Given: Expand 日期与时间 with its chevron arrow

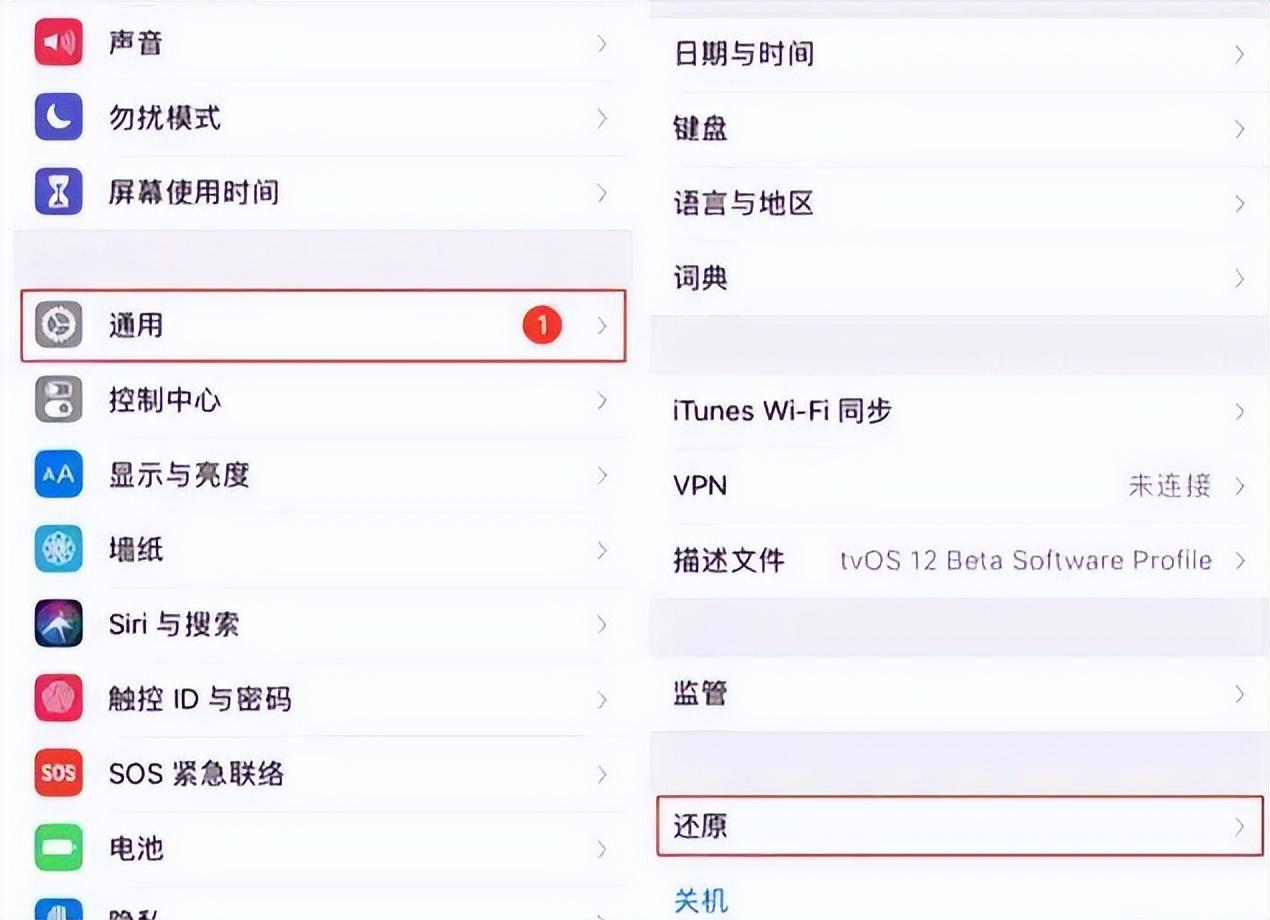Looking at the screenshot, I should pyautogui.click(x=1239, y=54).
